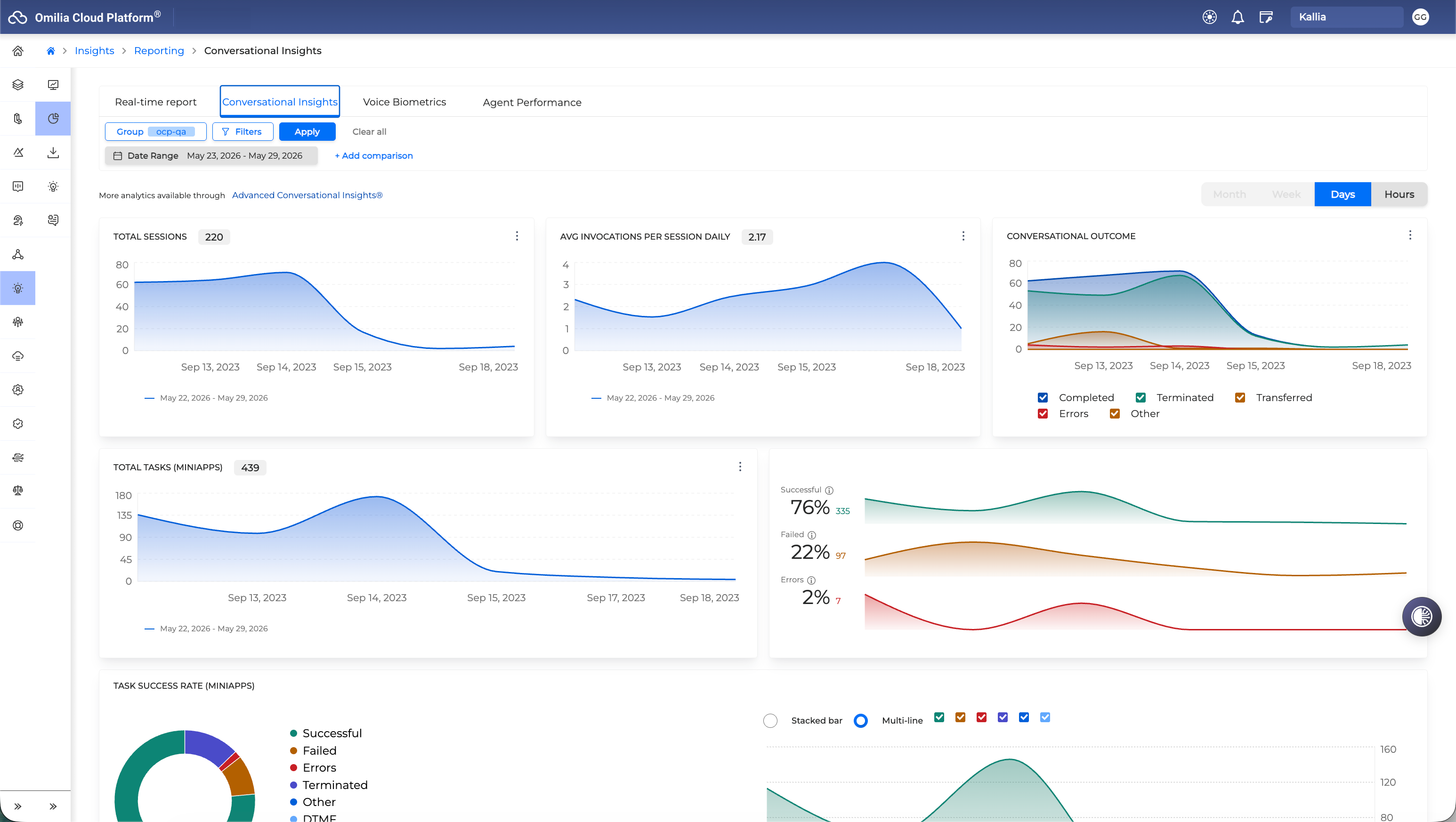Image resolution: width=1456 pixels, height=822 pixels.
Task: Toggle the Completed outcome checkbox
Action: point(1043,398)
